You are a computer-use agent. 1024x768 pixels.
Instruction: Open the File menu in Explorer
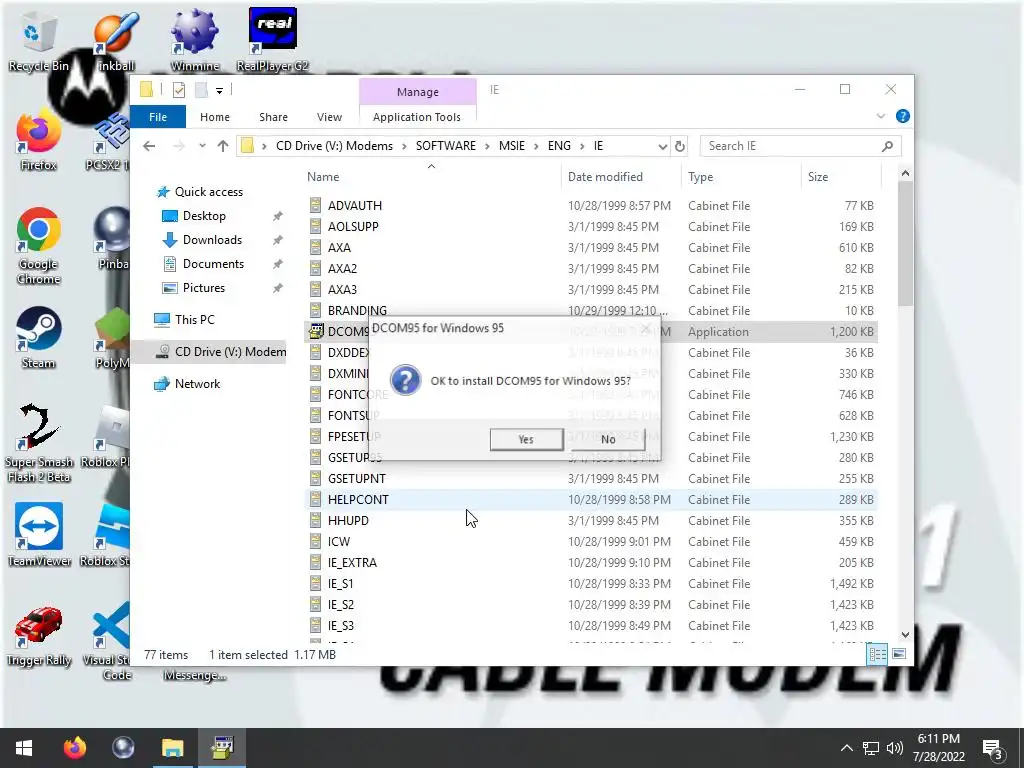tap(158, 117)
